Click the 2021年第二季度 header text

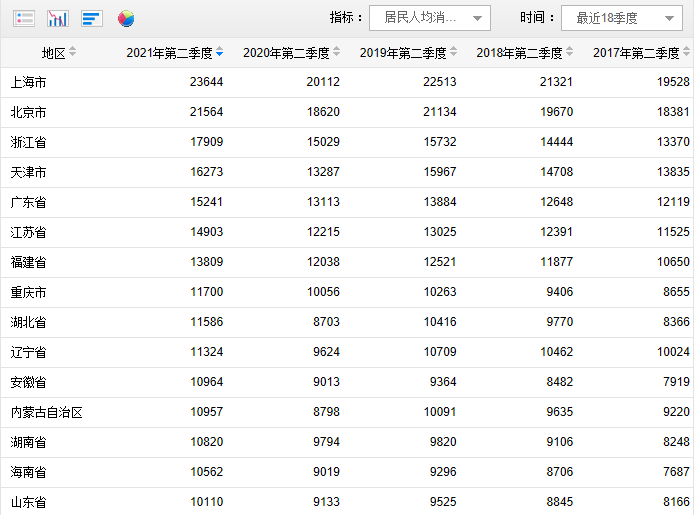[170, 53]
